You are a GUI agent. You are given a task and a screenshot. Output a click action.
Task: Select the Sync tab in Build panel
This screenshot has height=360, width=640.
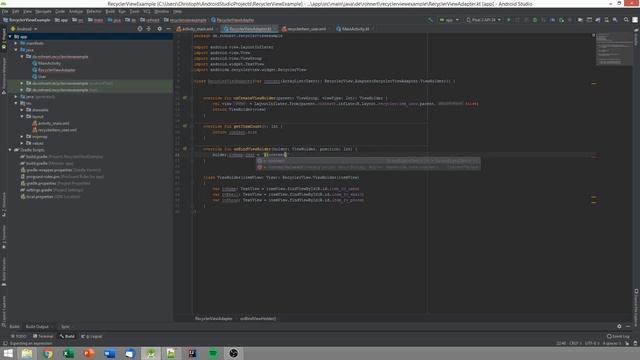tap(65, 327)
